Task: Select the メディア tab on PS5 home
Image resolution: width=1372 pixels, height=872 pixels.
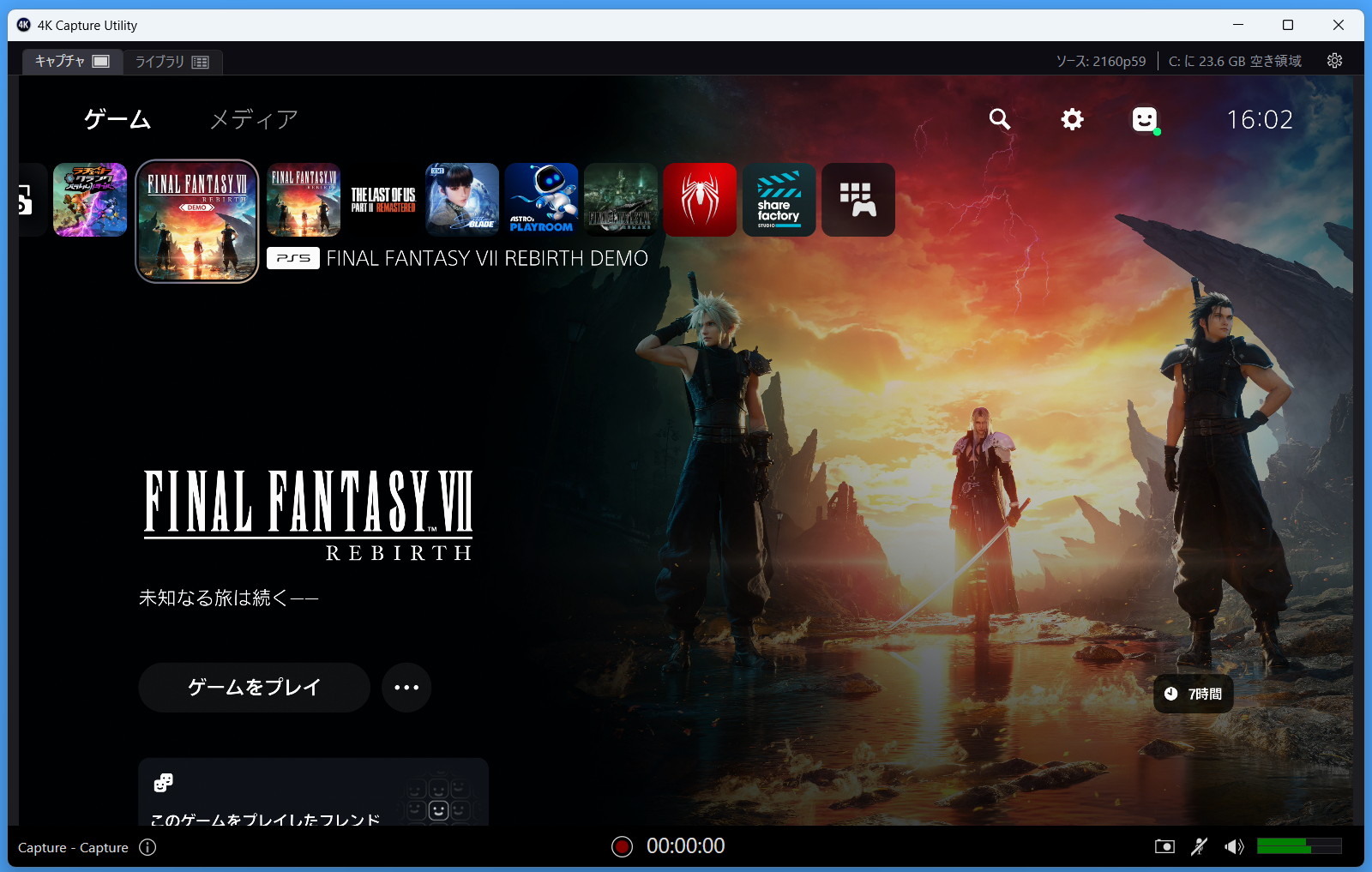Action: coord(254,119)
